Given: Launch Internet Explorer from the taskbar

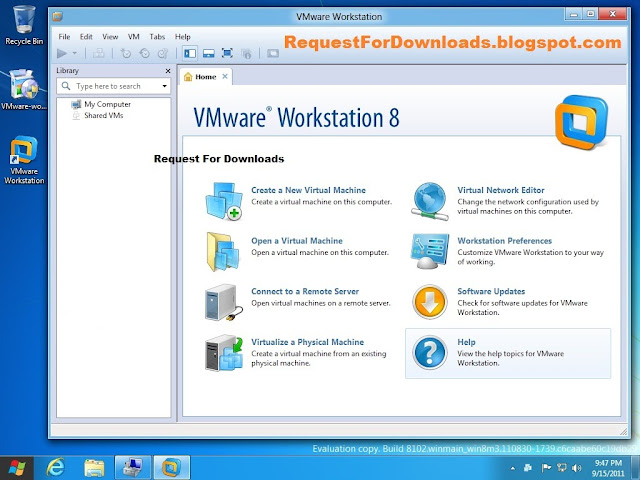Looking at the screenshot, I should click(x=56, y=468).
